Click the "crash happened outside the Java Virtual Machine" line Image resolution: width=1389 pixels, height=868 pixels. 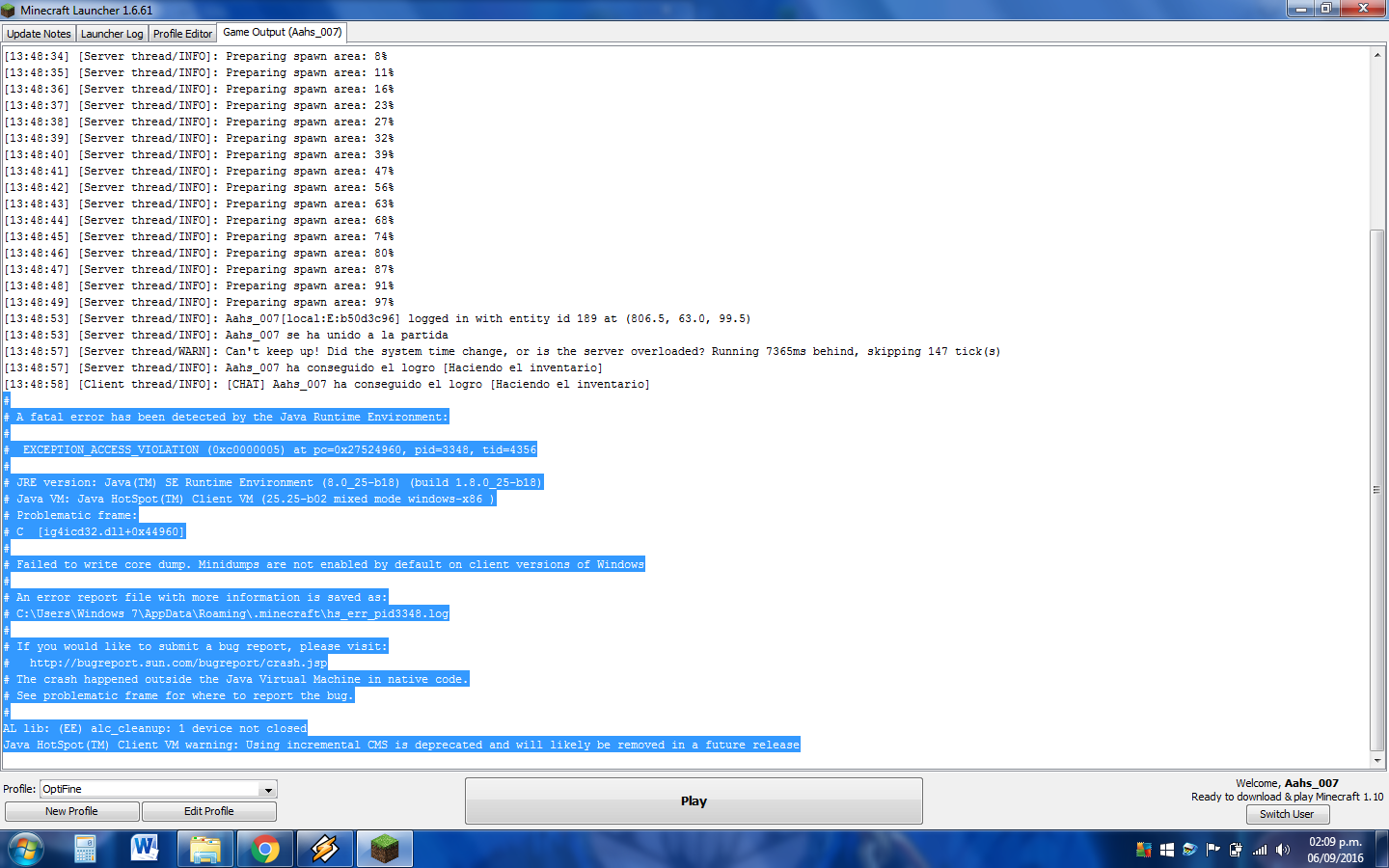coord(236,680)
